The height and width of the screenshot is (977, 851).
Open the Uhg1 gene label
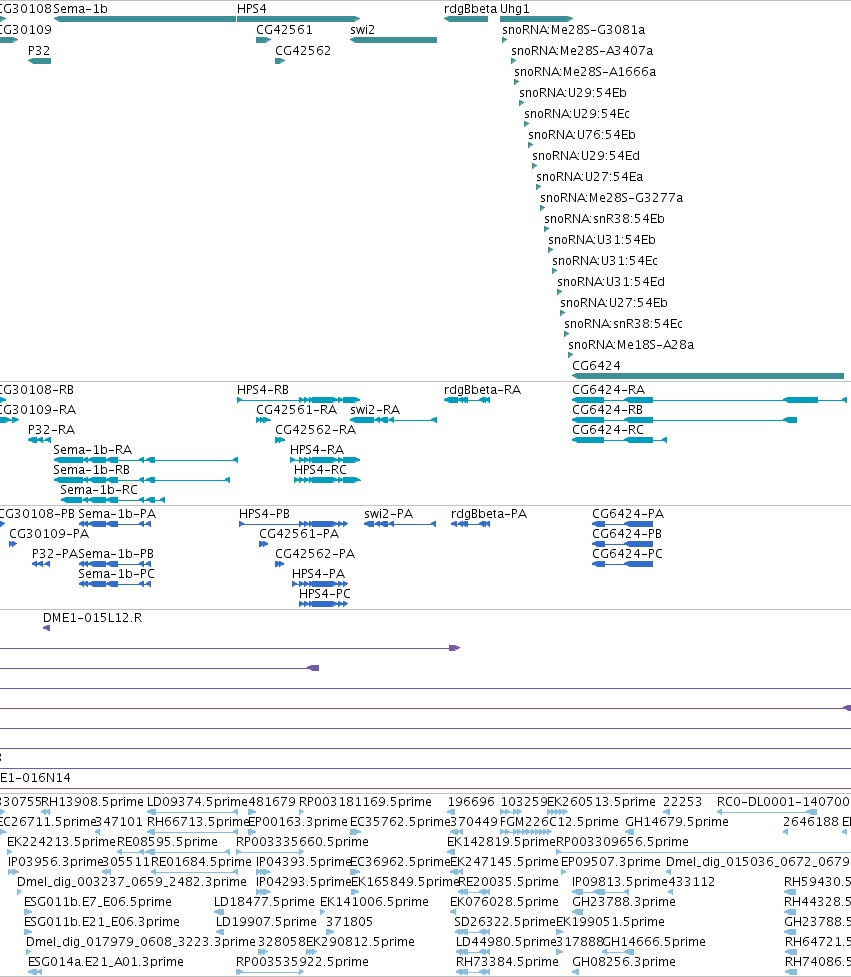pos(515,9)
